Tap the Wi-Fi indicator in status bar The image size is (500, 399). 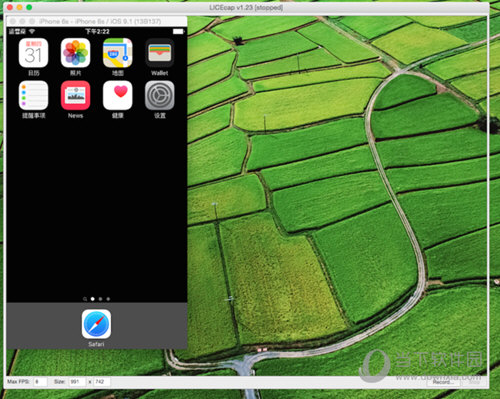[32, 31]
